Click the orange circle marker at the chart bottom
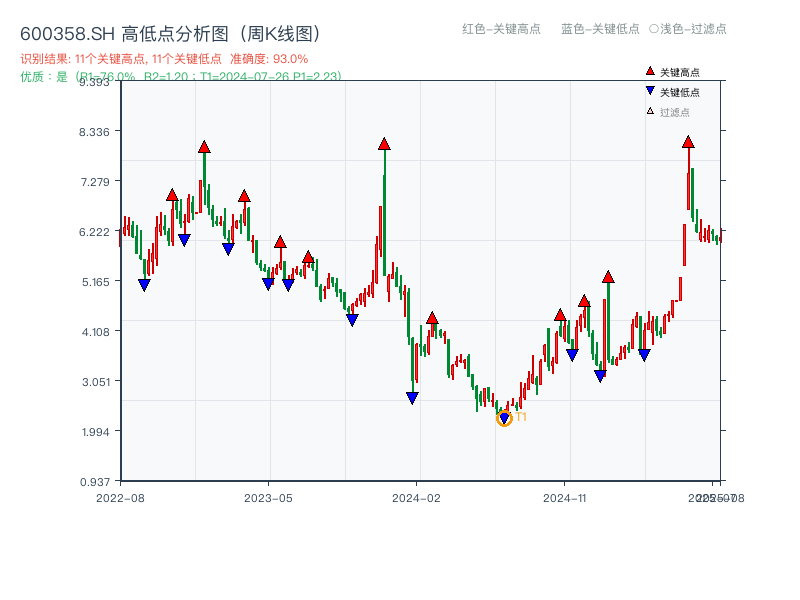 (x=504, y=418)
